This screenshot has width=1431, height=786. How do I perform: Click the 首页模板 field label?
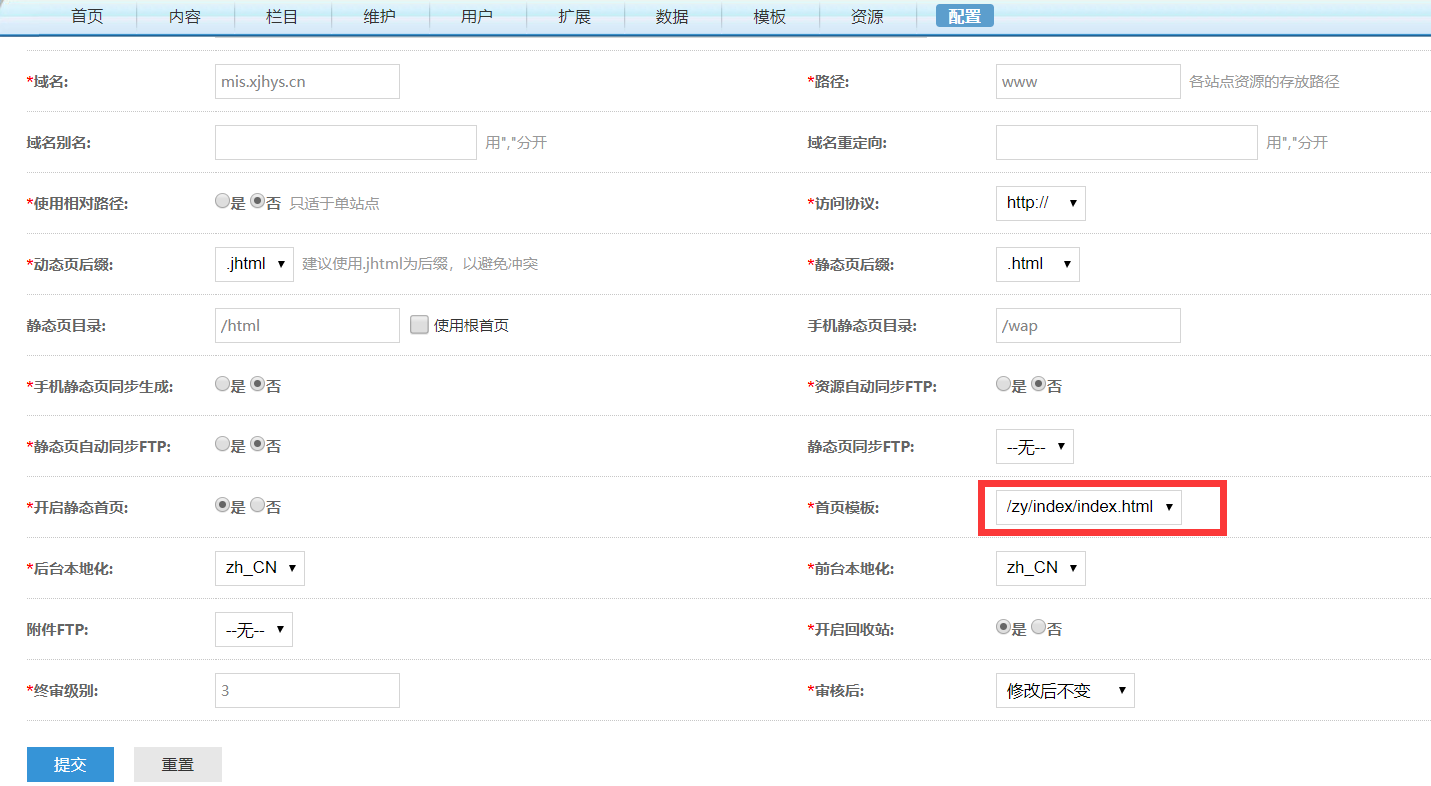pyautogui.click(x=843, y=508)
